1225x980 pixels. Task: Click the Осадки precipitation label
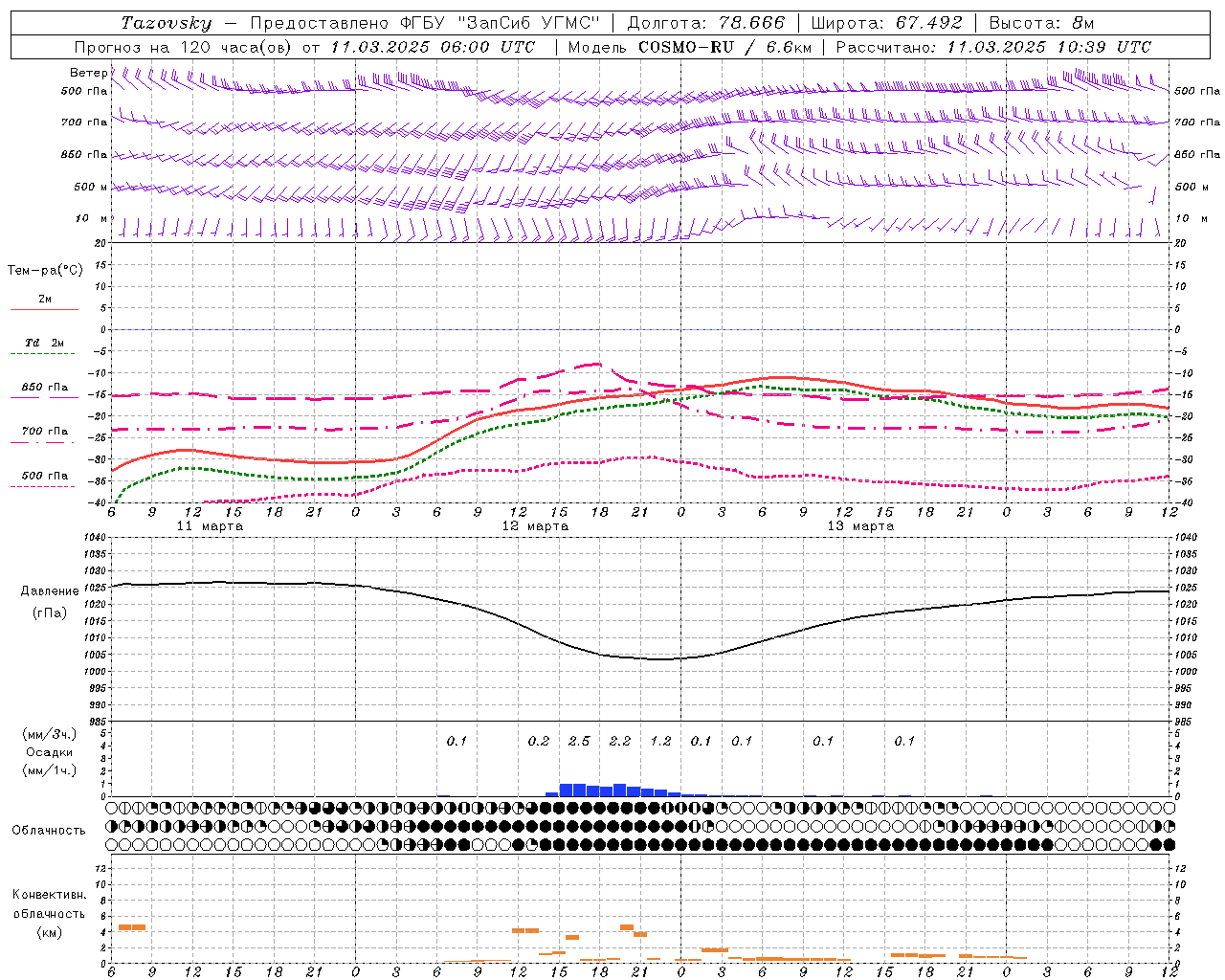click(48, 752)
